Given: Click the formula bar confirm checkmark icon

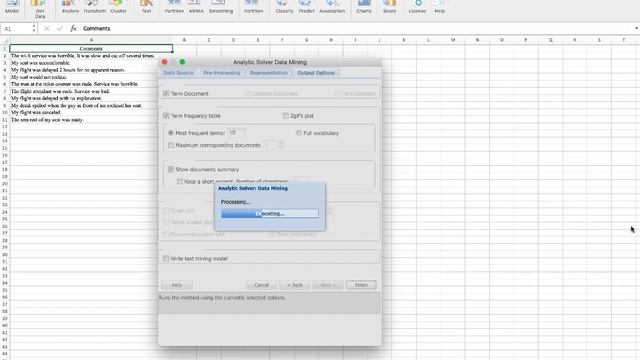Looking at the screenshot, I should click(60, 28).
